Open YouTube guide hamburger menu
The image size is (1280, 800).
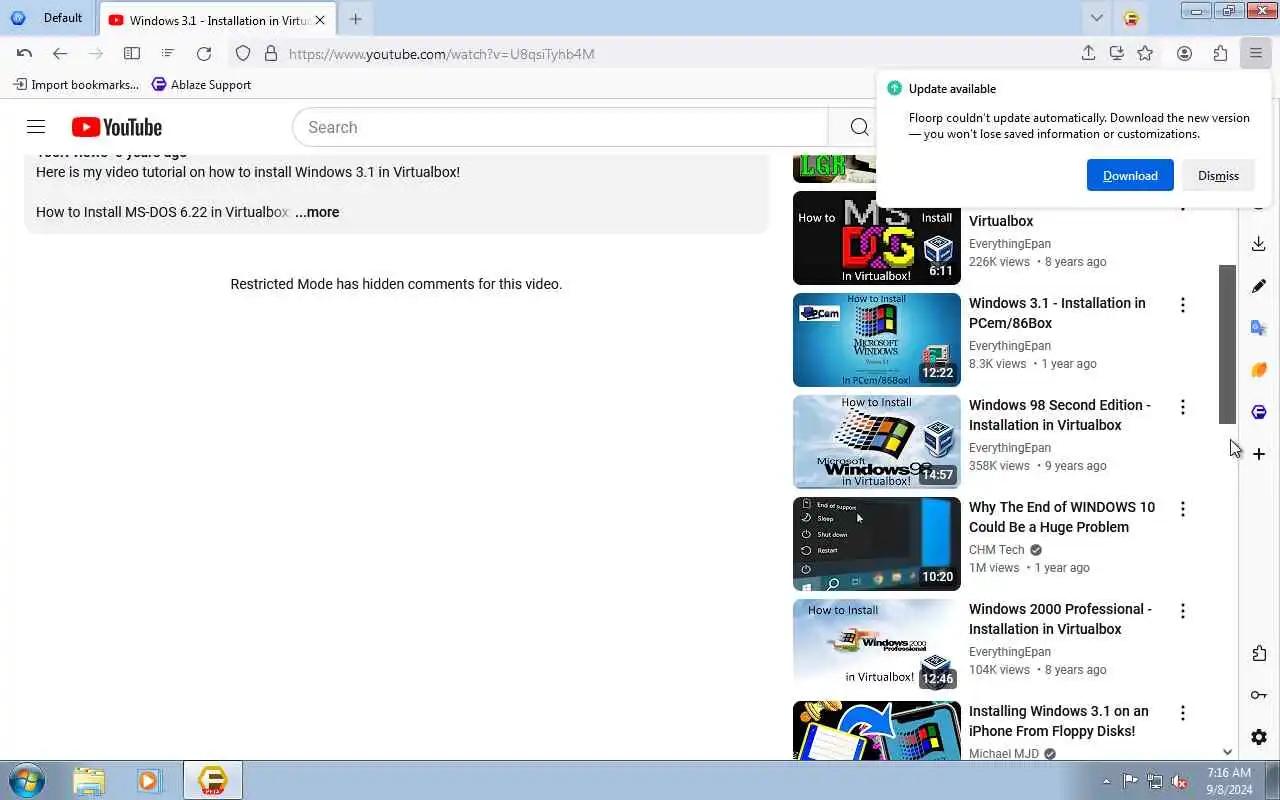pyautogui.click(x=36, y=127)
